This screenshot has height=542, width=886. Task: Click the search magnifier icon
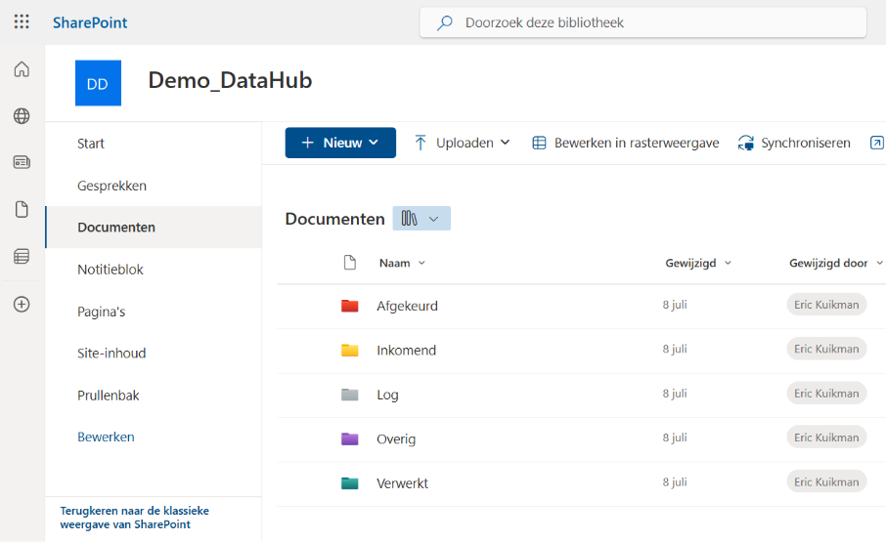pyautogui.click(x=445, y=23)
